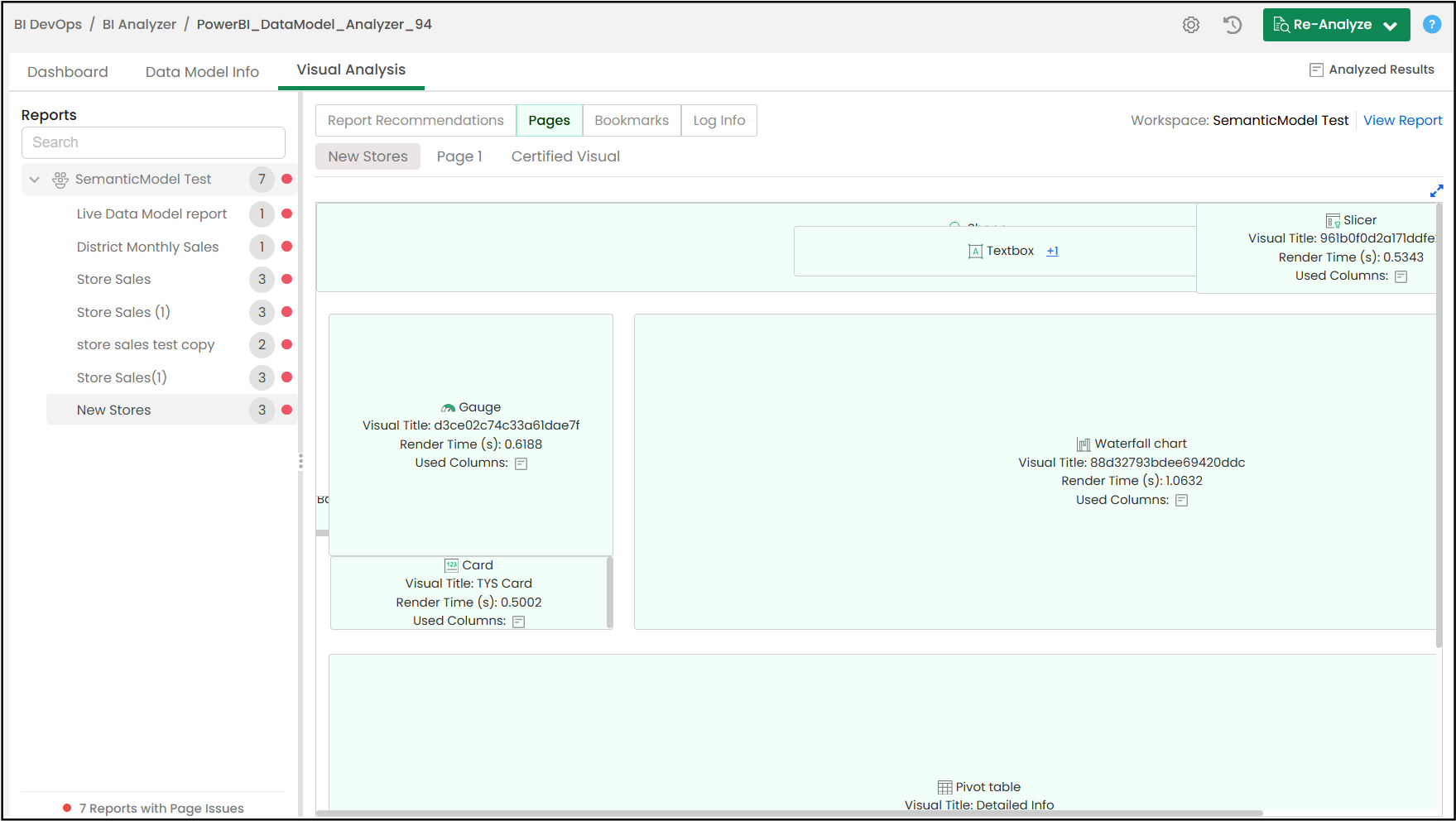Open the blue help question mark icon
Screen dimensions: 1456x821
coord(1432,25)
